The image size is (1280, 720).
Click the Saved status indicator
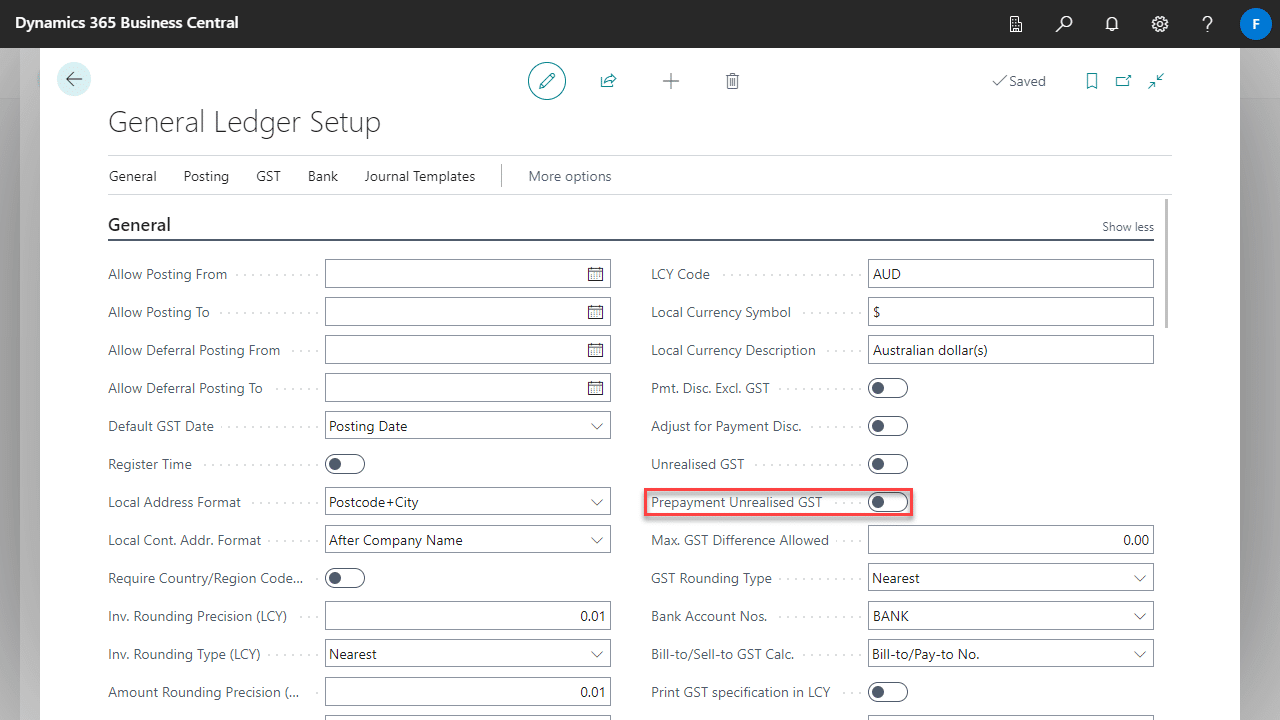1018,81
